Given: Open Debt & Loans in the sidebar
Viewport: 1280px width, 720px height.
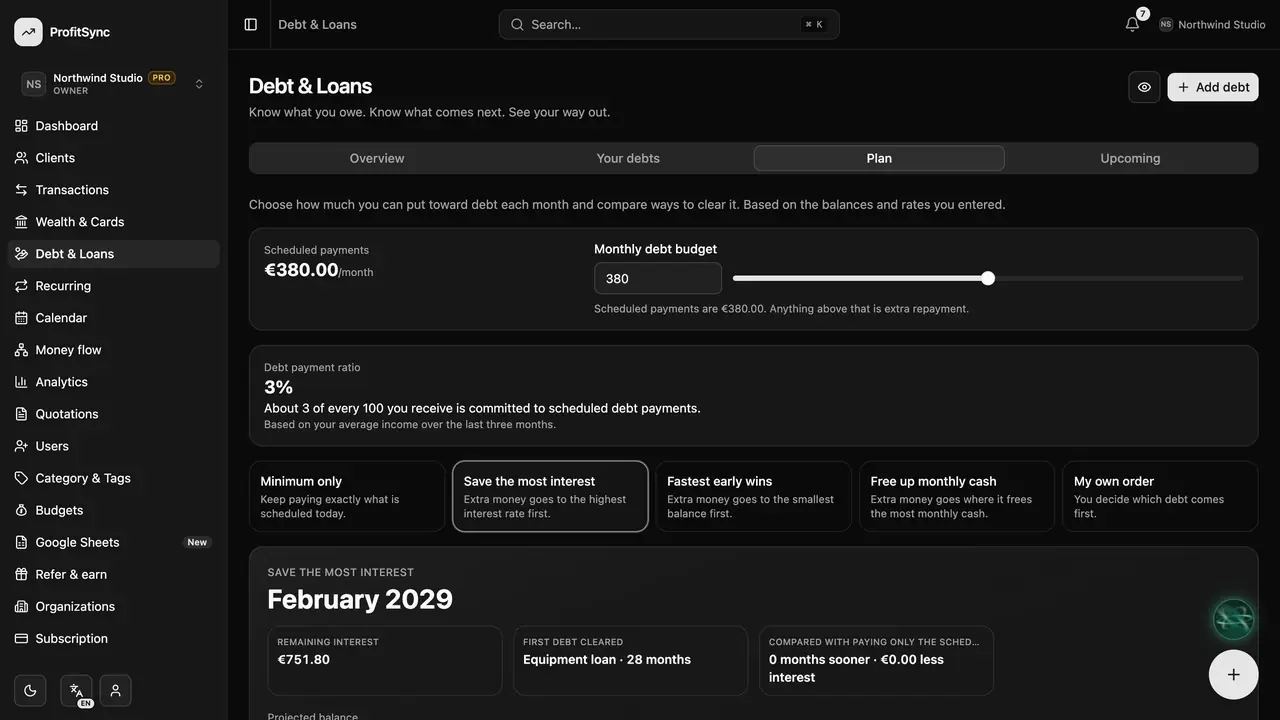Looking at the screenshot, I should [x=114, y=254].
